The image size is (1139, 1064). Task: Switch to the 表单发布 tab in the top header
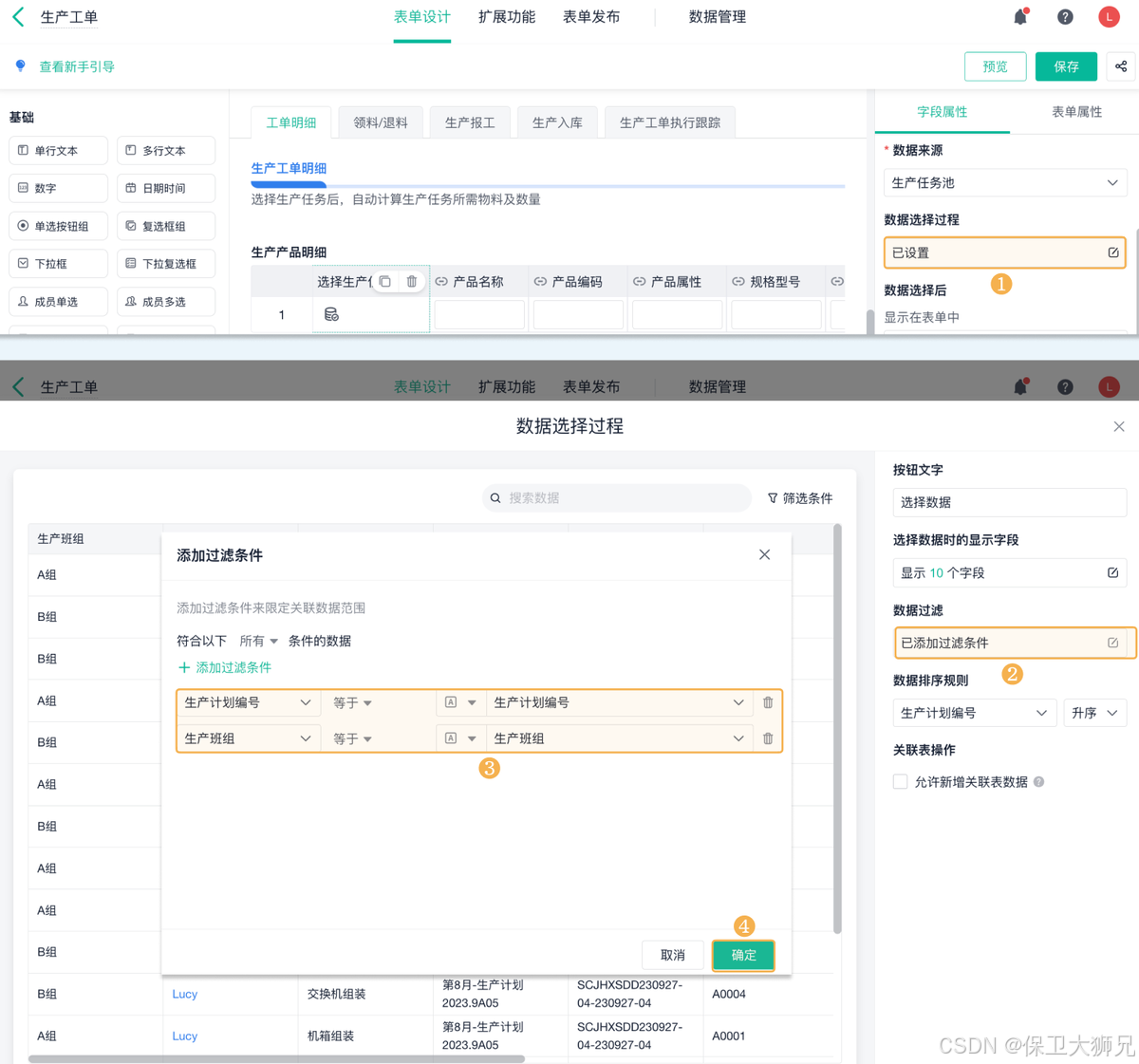(591, 17)
